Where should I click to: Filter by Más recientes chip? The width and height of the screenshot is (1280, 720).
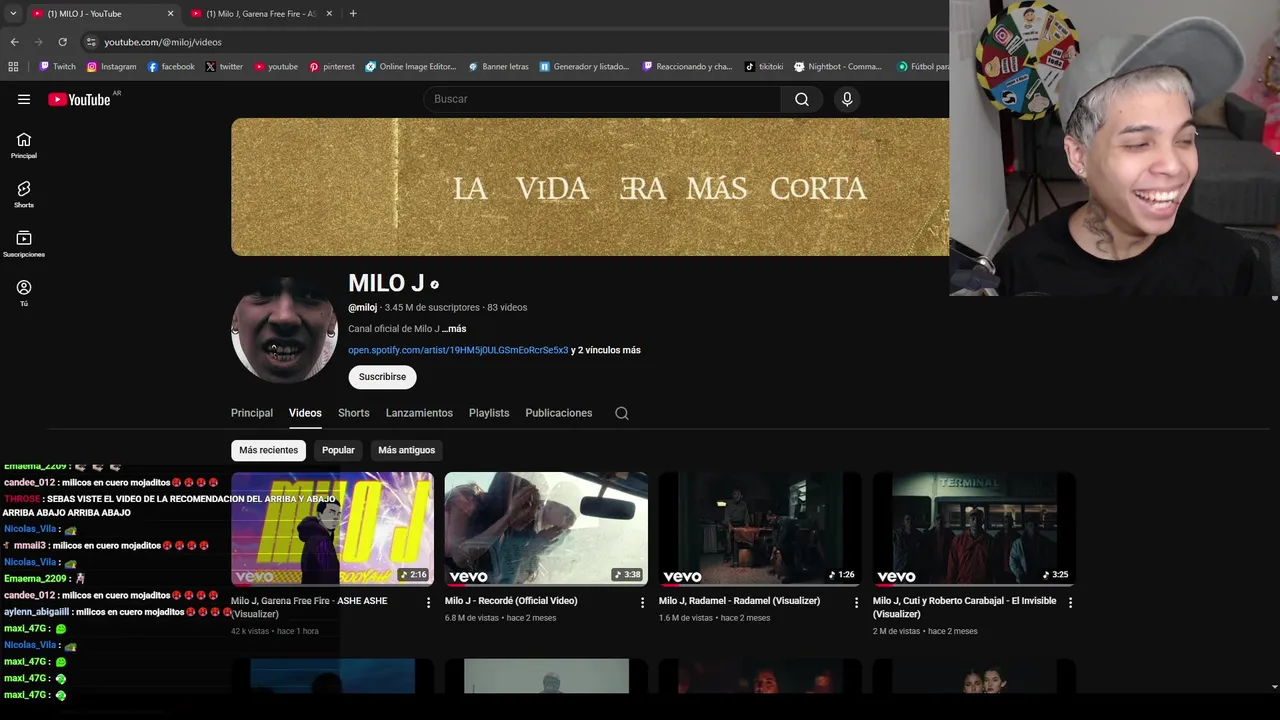tap(268, 450)
